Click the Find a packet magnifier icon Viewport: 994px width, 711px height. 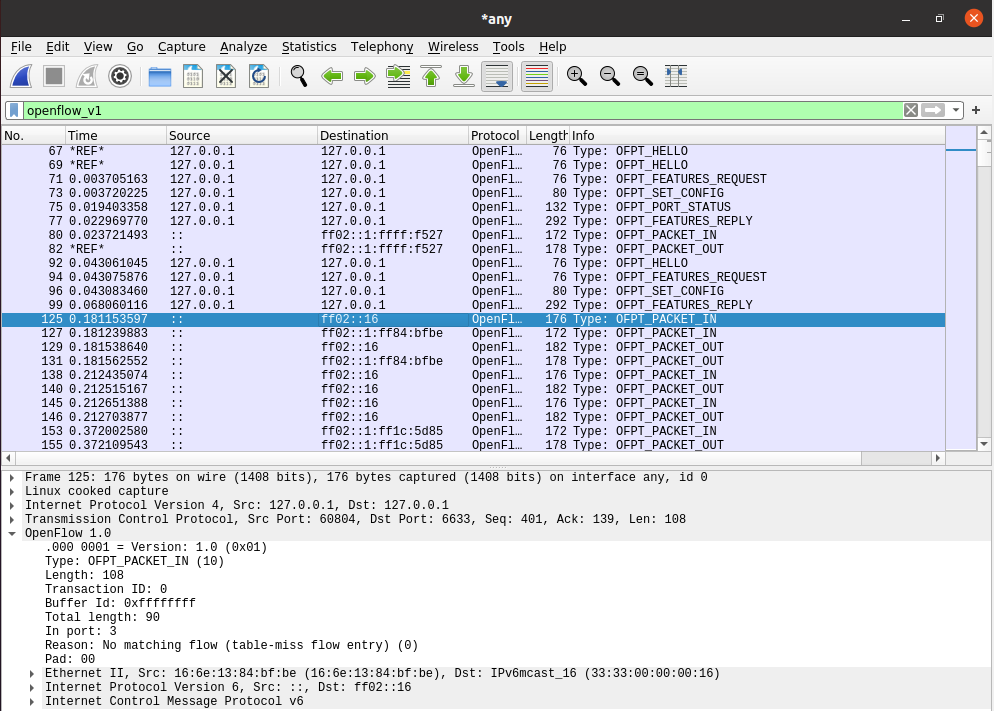click(298, 76)
